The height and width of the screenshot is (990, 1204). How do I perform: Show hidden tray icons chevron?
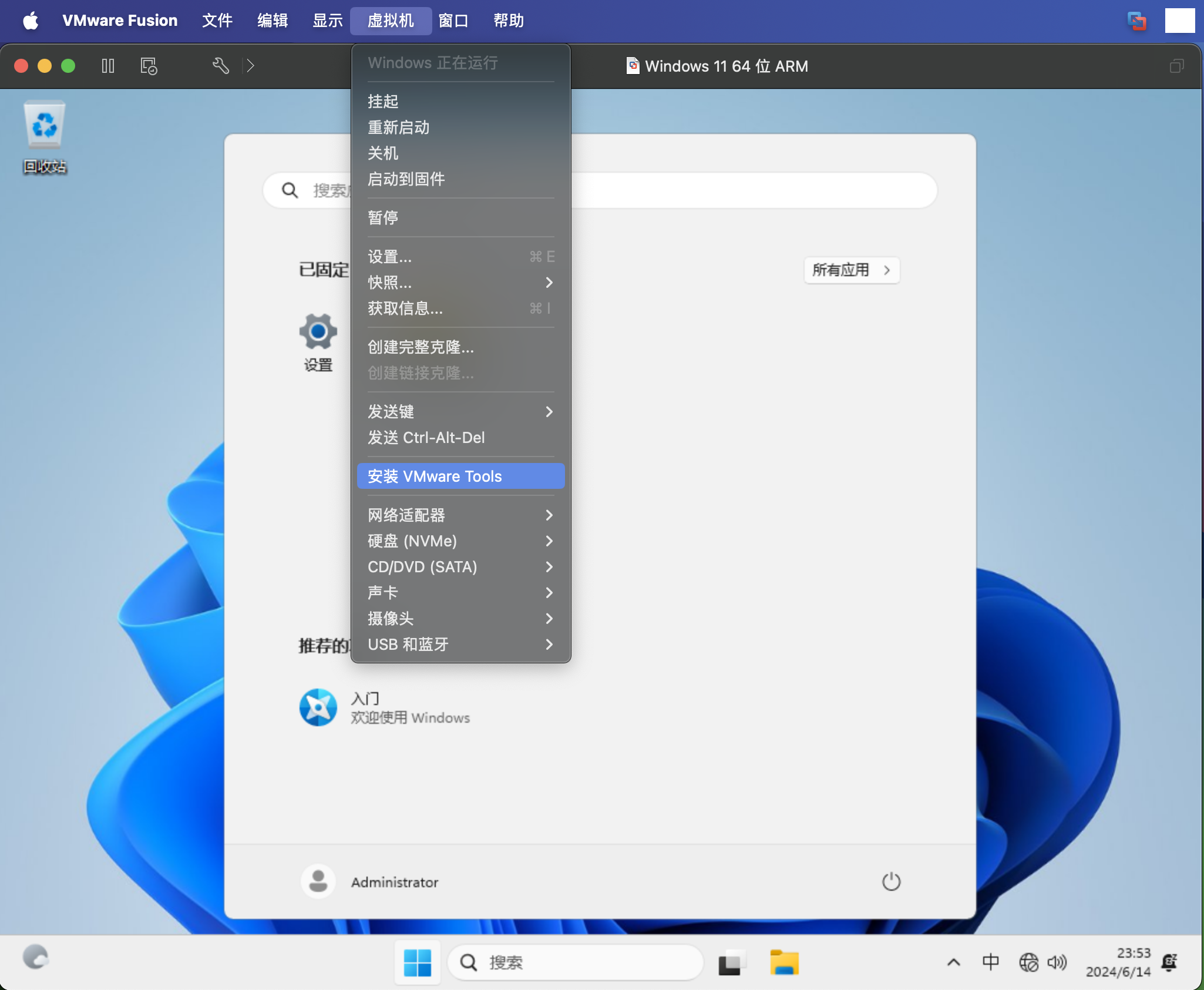(954, 962)
